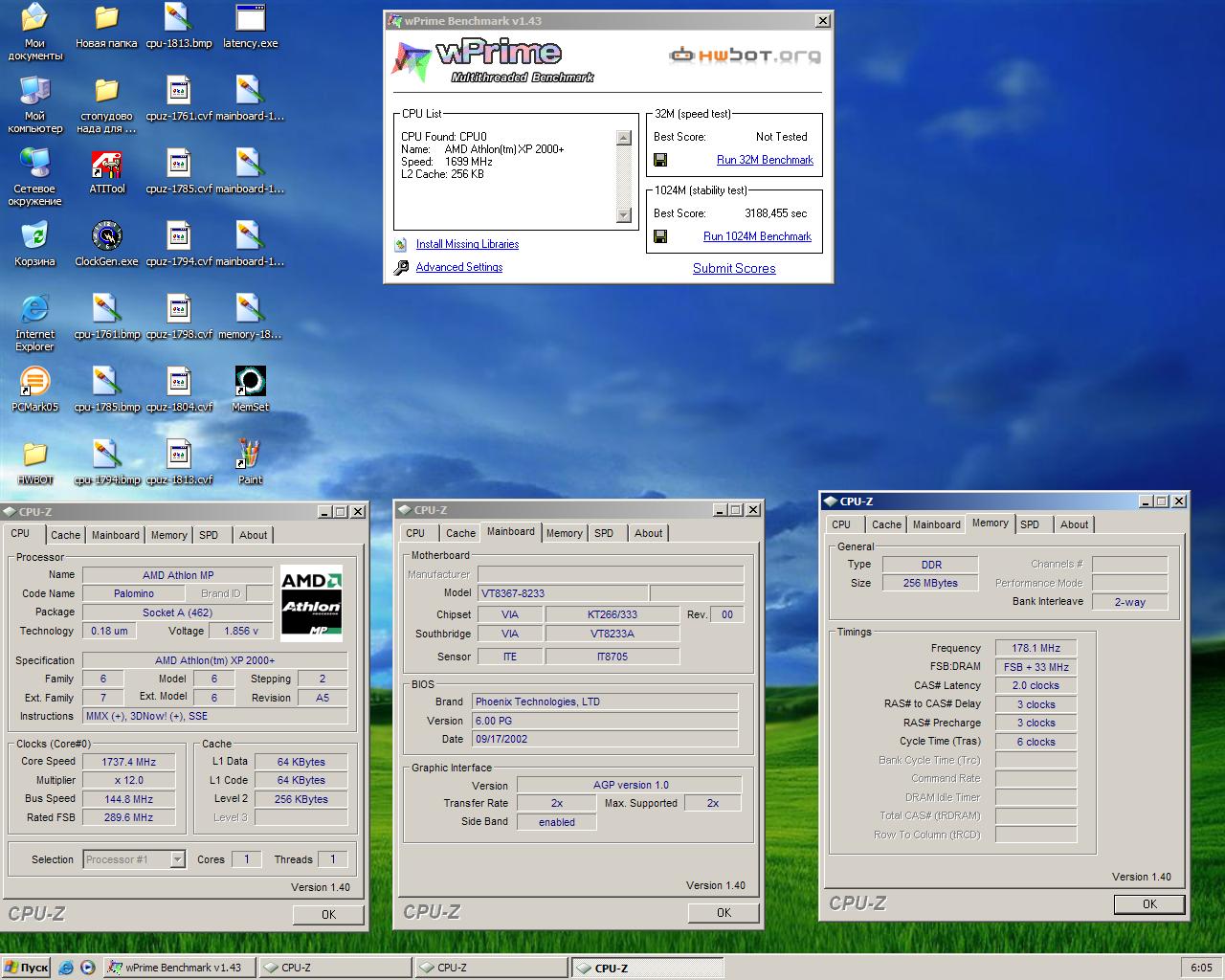
Task: Click the Run 32M Benchmark link
Action: (x=765, y=160)
